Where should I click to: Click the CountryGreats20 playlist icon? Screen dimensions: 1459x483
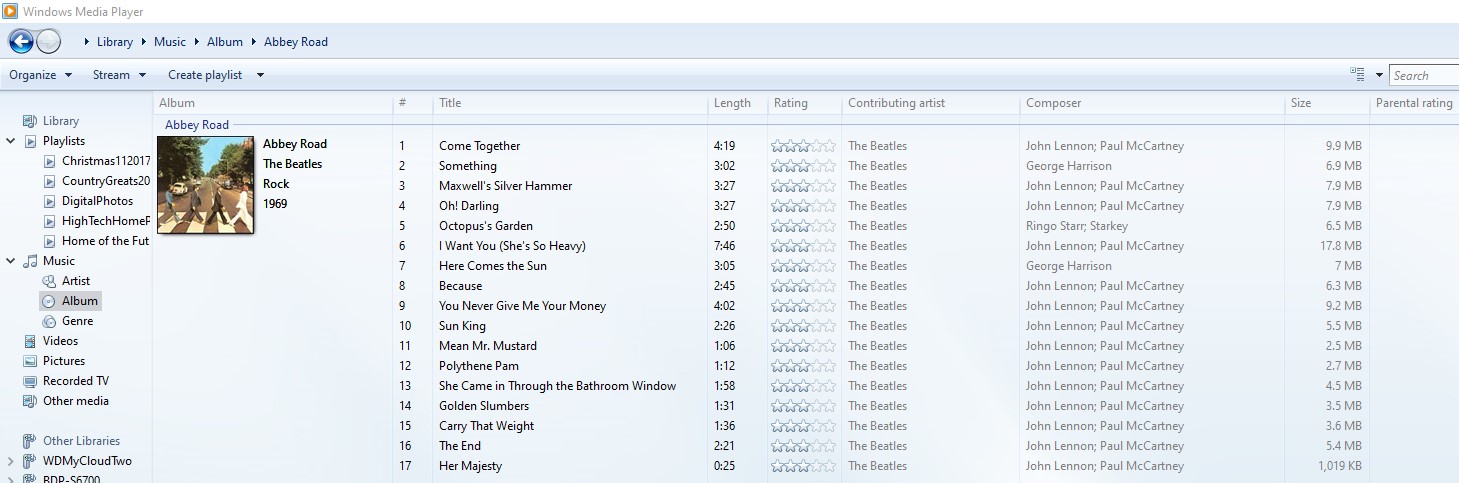click(x=50, y=181)
